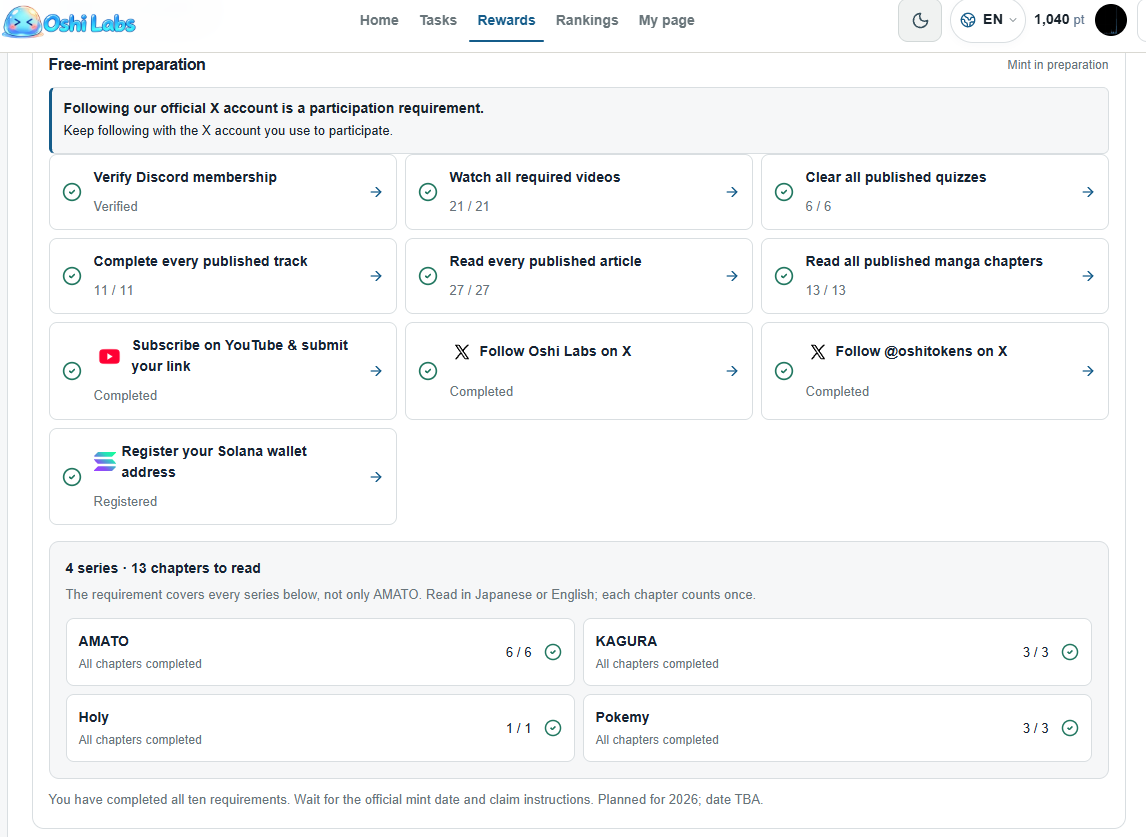Click the 1,040 pt points balance
The width and height of the screenshot is (1146, 837).
point(1059,20)
